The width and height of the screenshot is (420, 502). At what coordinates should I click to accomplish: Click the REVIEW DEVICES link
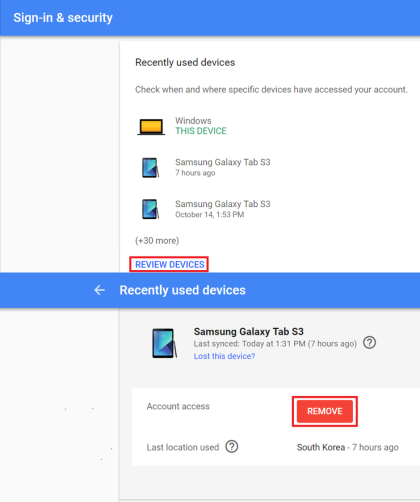[169, 264]
